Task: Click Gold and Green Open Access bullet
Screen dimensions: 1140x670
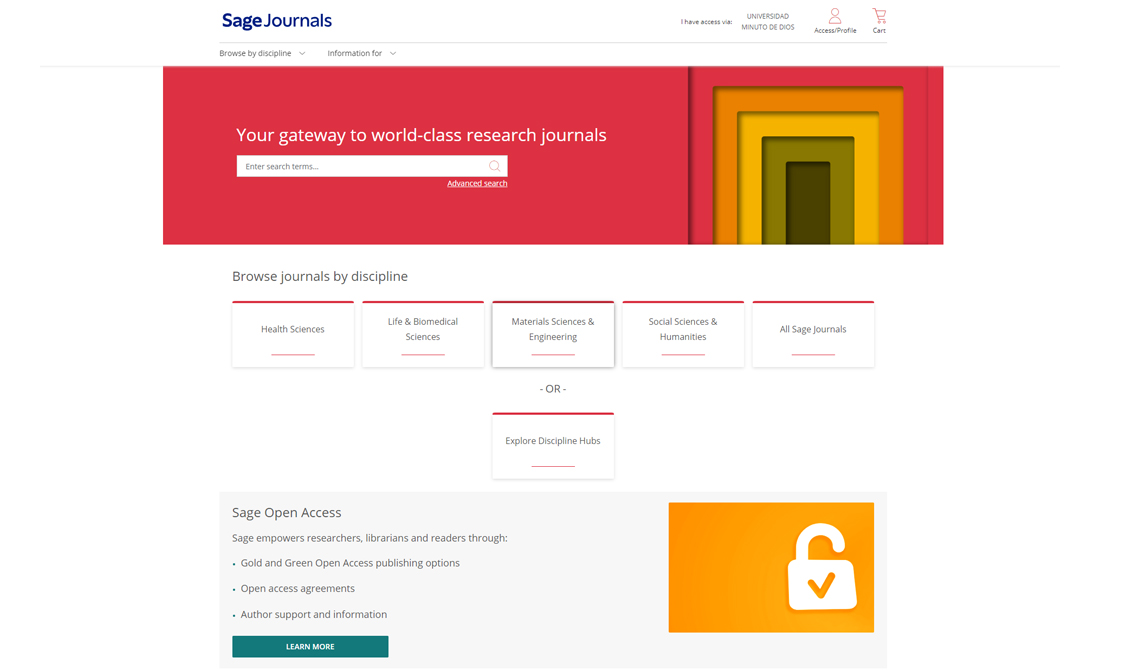Action: (x=350, y=563)
